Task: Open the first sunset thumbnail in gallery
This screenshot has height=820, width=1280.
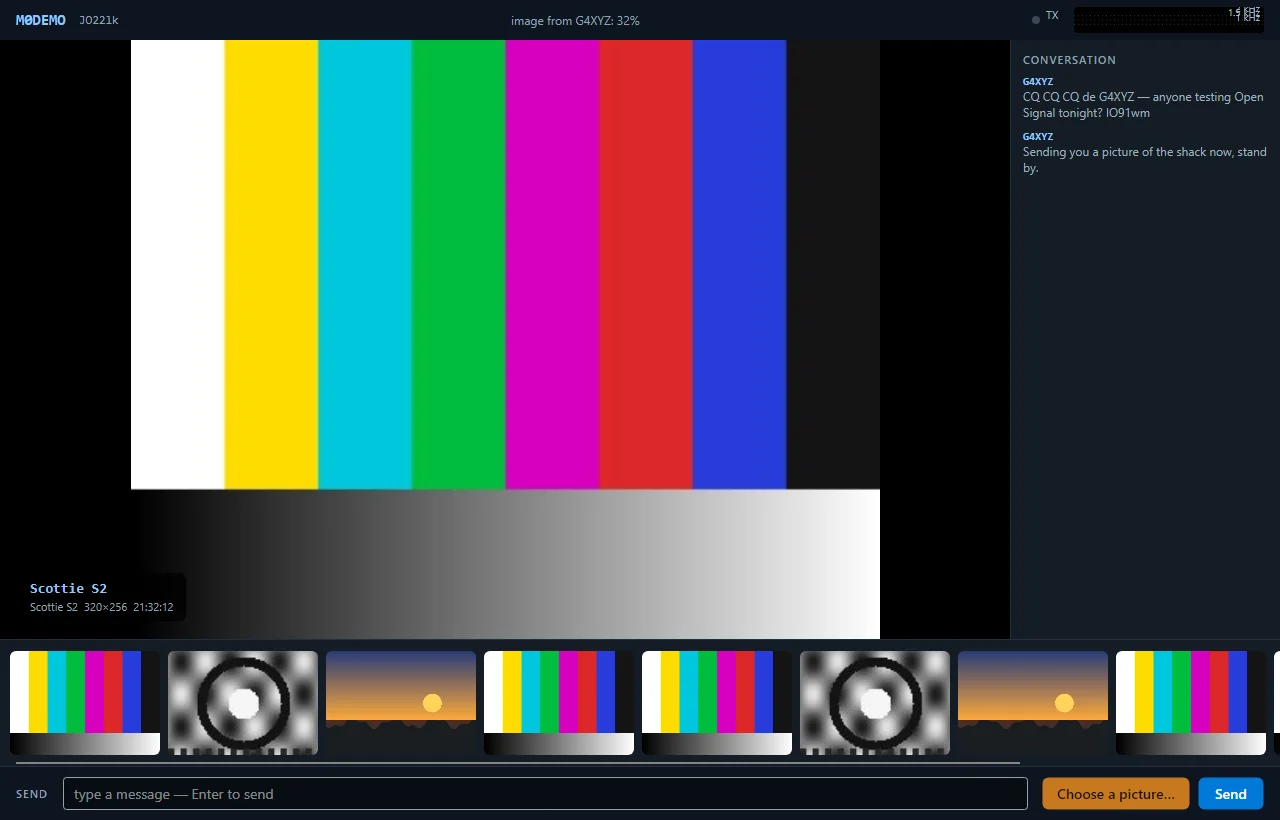Action: pyautogui.click(x=401, y=703)
